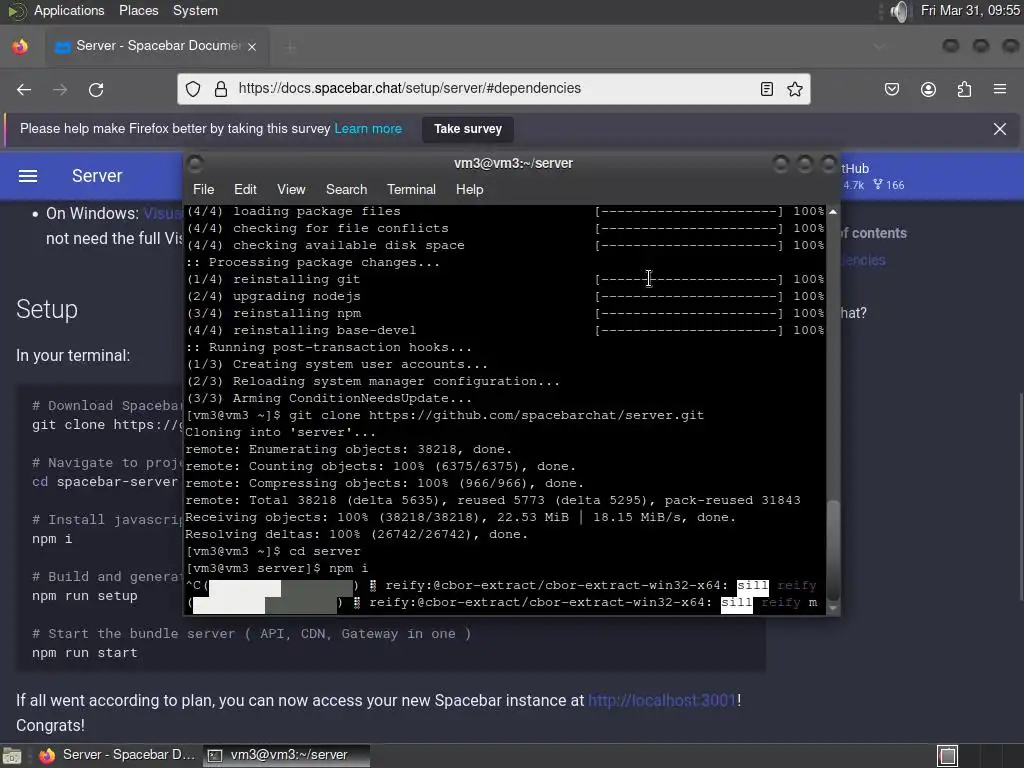Open the terminal View menu
This screenshot has height=768, width=1024.
[x=291, y=189]
